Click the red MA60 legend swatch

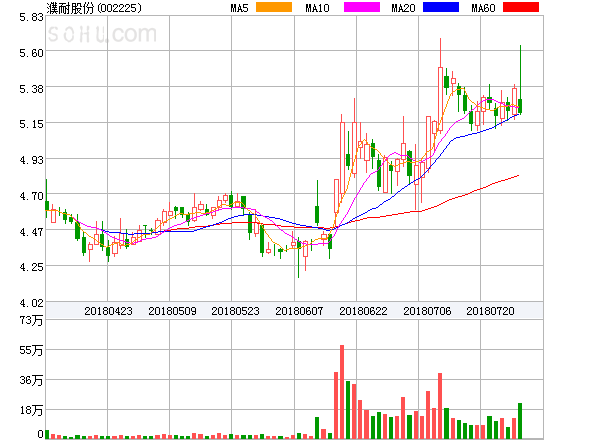click(x=521, y=7)
